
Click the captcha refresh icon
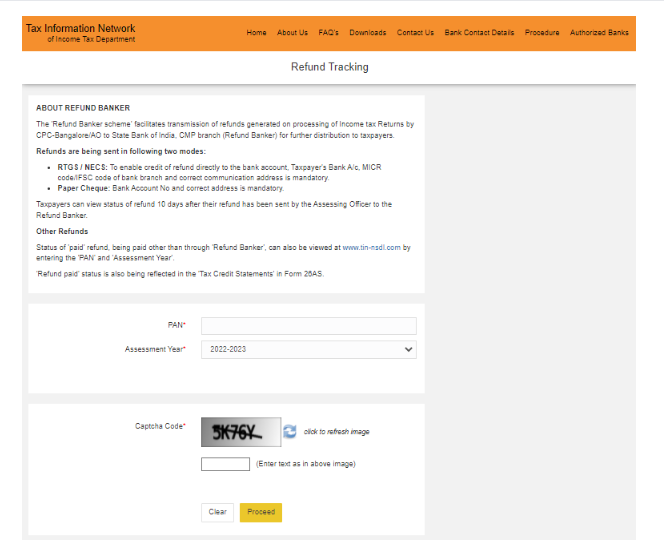(x=290, y=432)
